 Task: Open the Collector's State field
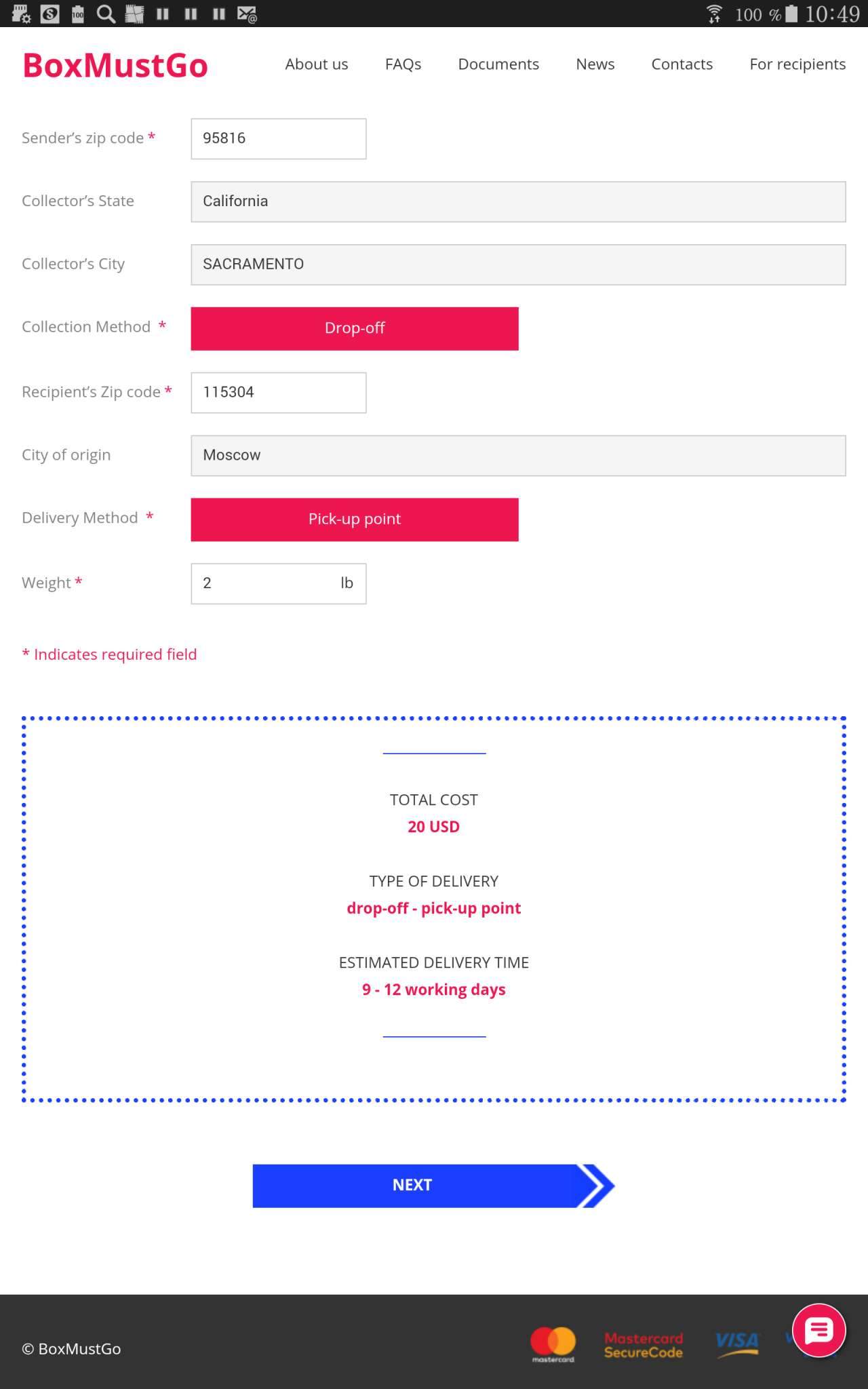coord(517,201)
